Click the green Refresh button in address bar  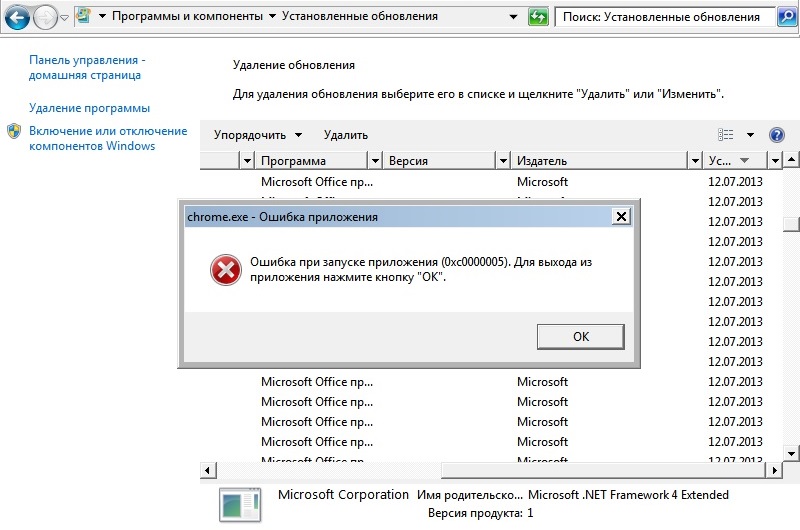(x=538, y=17)
